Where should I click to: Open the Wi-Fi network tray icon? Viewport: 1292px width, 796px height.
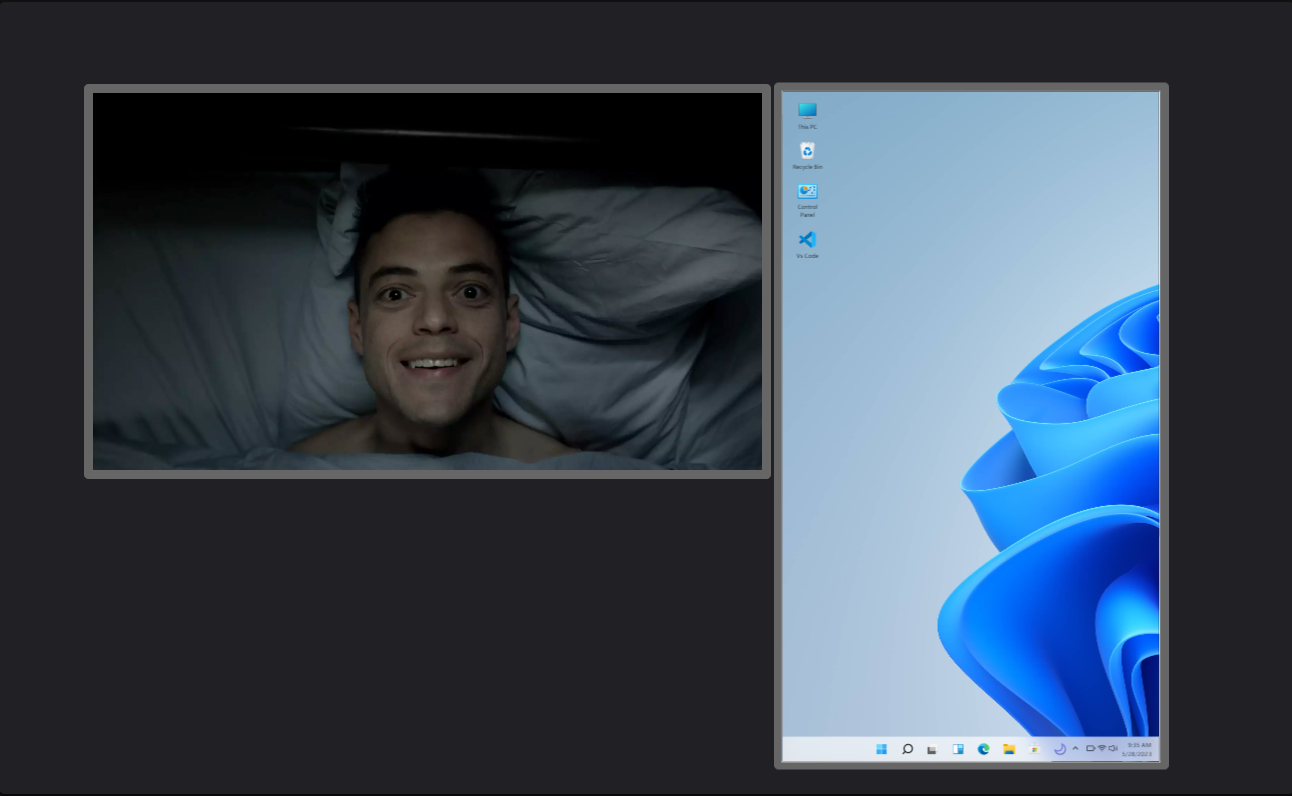click(x=1102, y=748)
